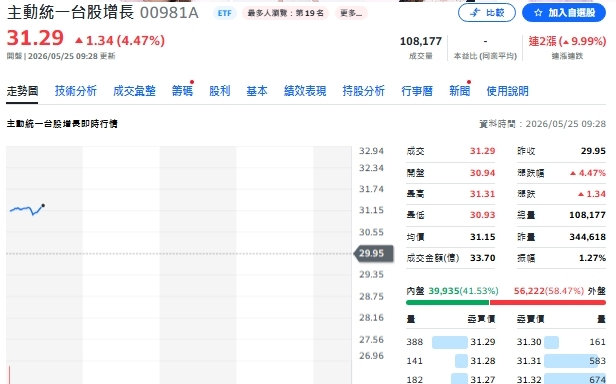Click the red 外盤 ratio bar
Viewport: 616px width, 384px height.
(548, 302)
